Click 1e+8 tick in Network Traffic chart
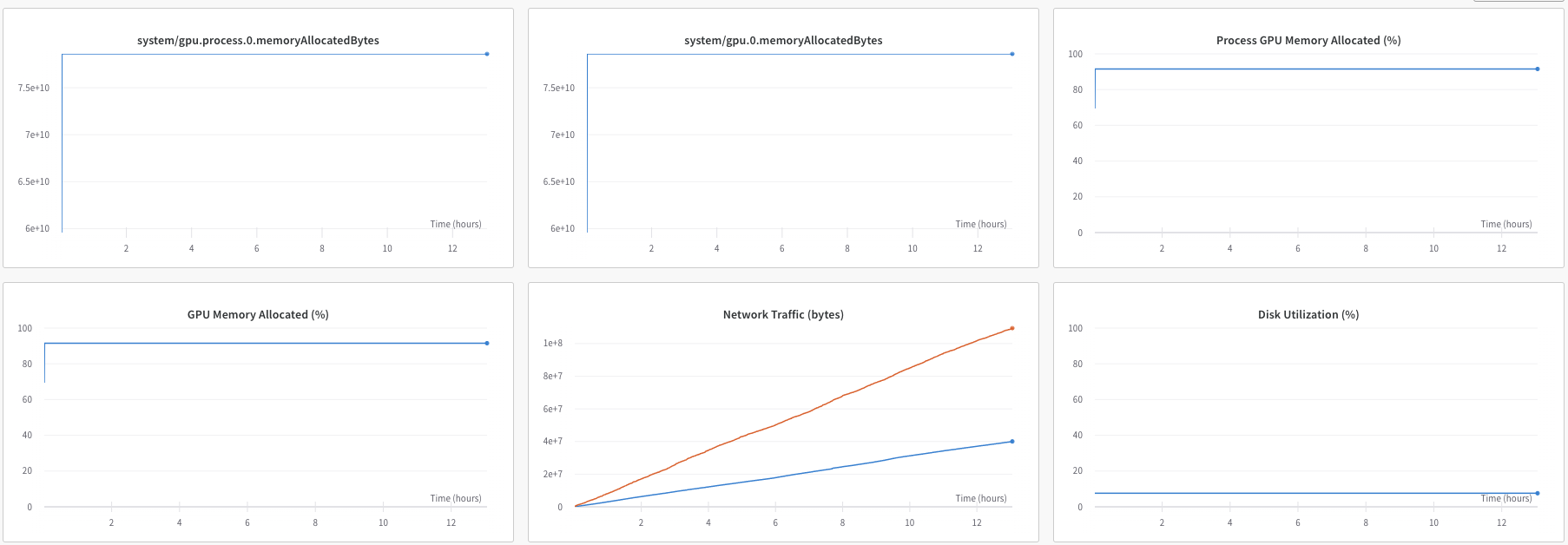Image resolution: width=1568 pixels, height=545 pixels. point(553,344)
